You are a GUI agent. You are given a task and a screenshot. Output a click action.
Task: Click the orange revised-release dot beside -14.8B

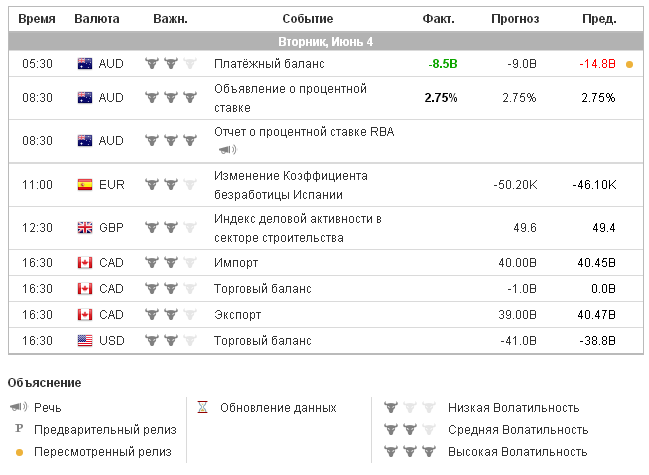(x=629, y=64)
